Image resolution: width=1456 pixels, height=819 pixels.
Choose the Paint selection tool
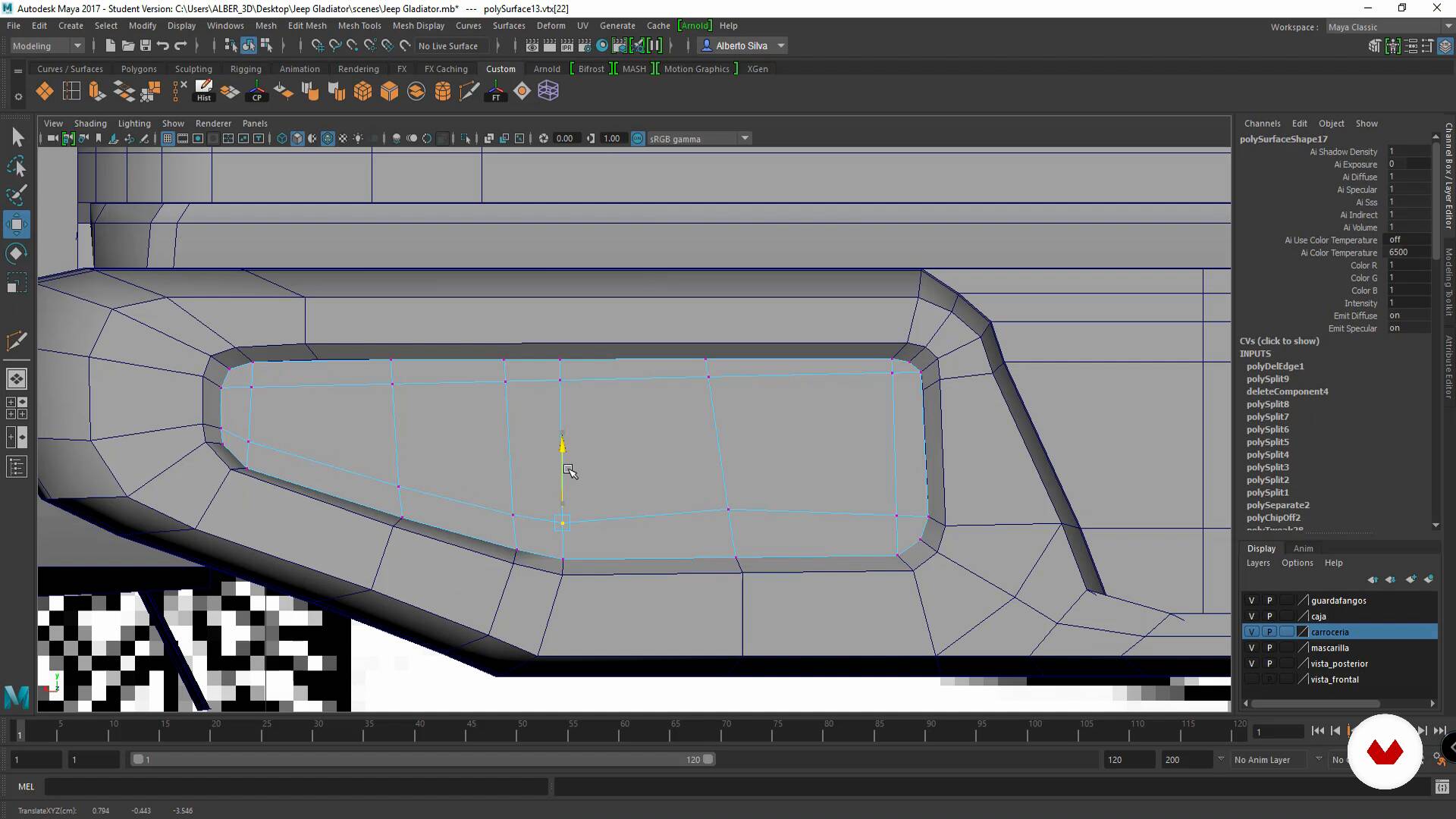tap(17, 195)
